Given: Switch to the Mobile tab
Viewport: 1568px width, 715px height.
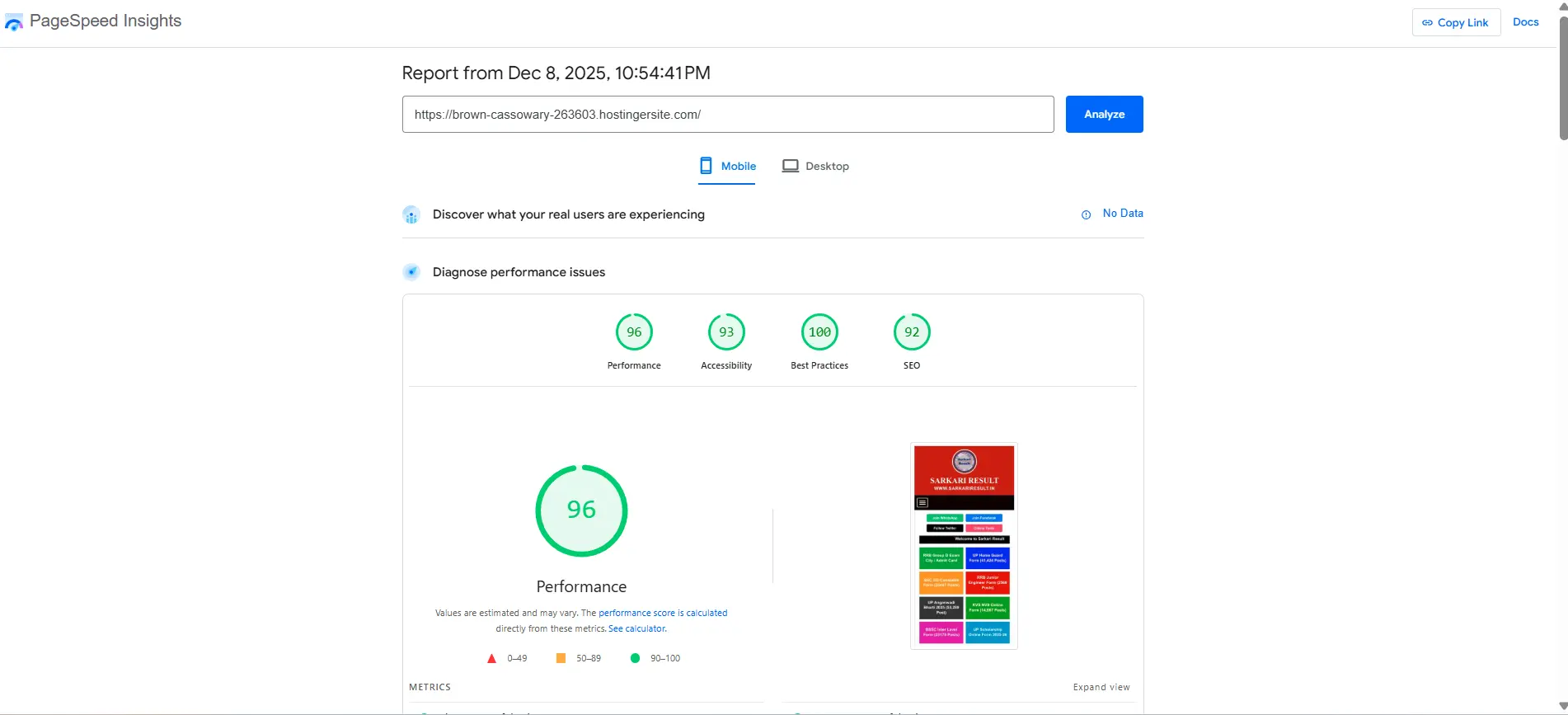Looking at the screenshot, I should coord(727,167).
